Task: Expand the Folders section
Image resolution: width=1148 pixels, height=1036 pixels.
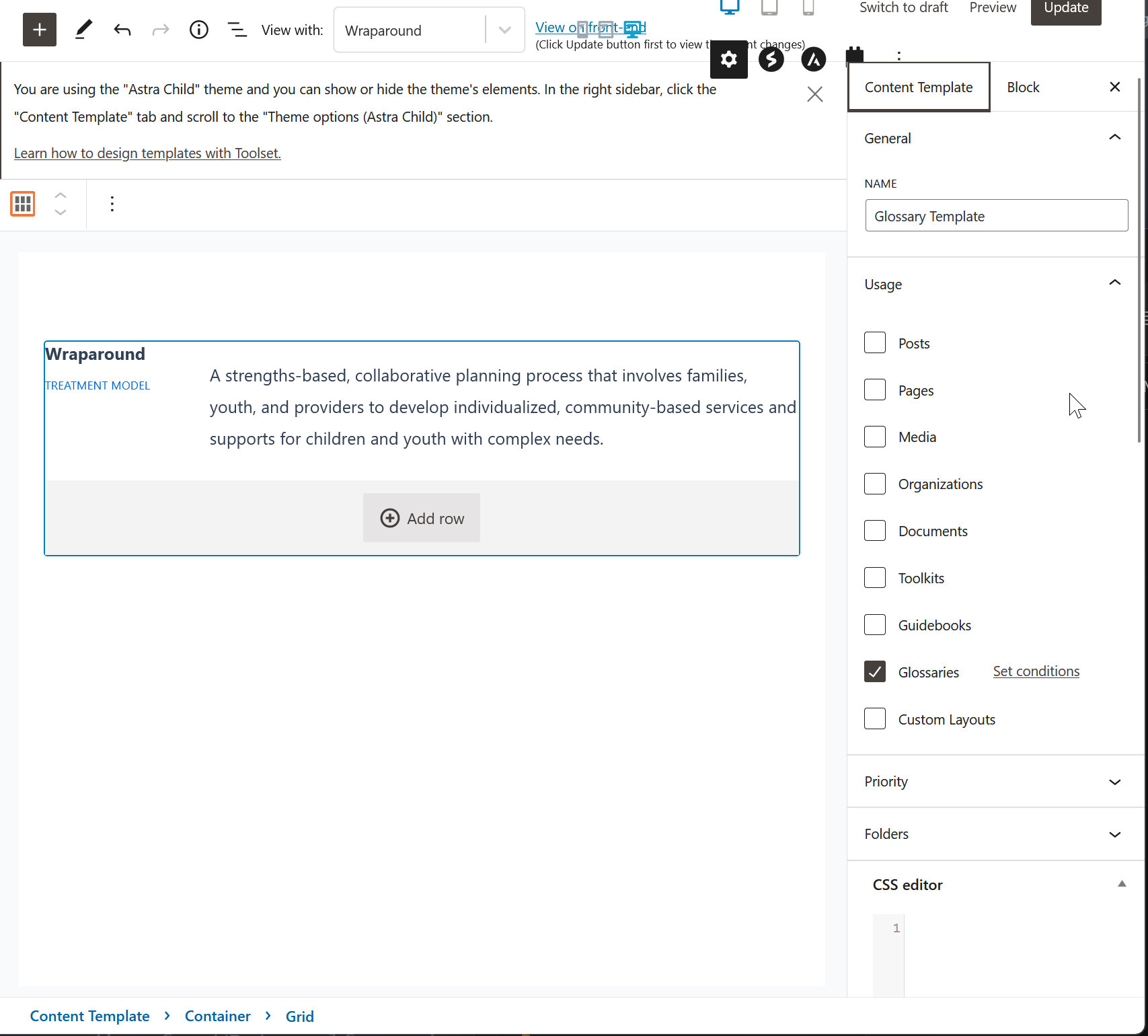Action: coord(996,834)
